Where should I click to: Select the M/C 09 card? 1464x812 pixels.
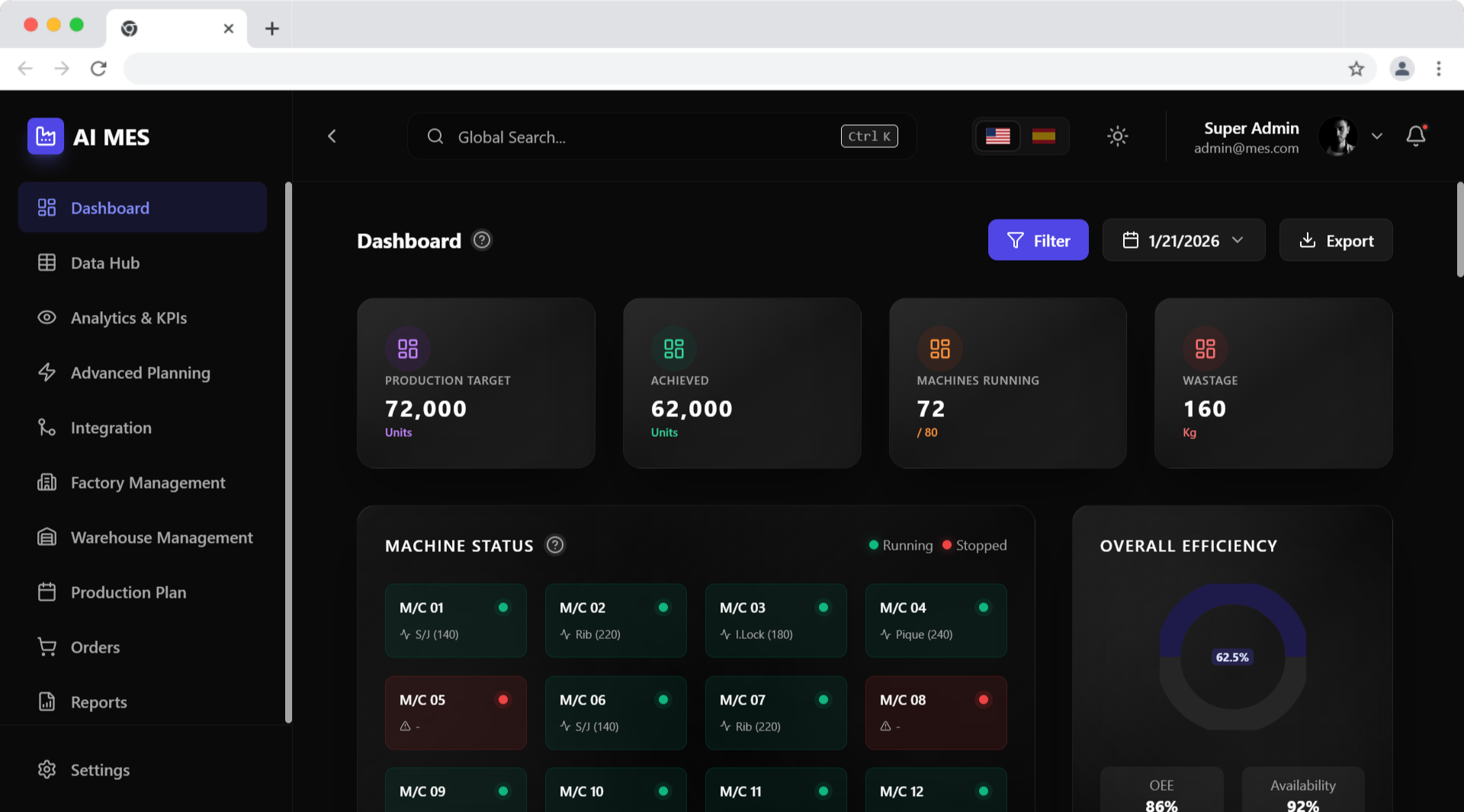point(456,790)
